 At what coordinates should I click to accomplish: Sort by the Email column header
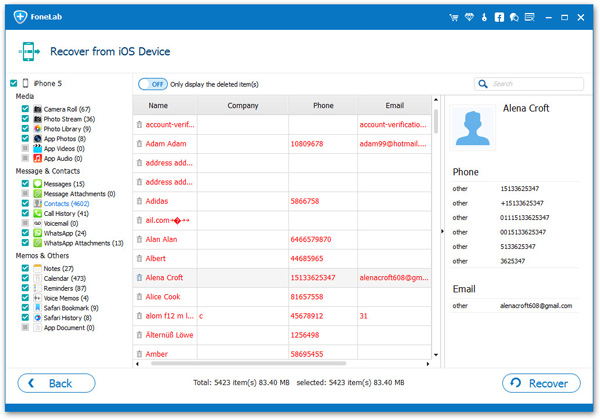pyautogui.click(x=394, y=105)
